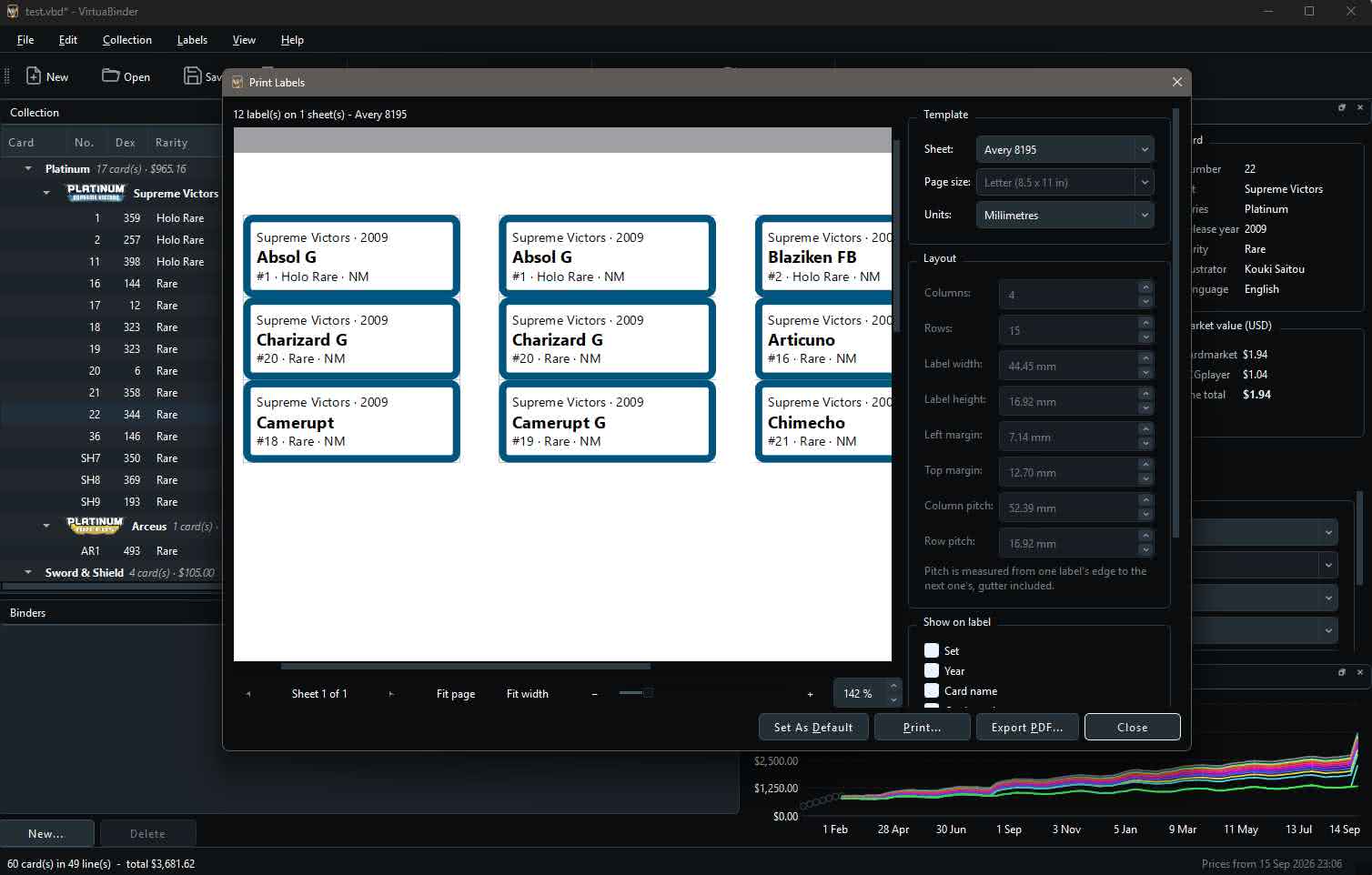Open the View menu
Viewport: 1372px width, 875px height.
click(244, 40)
